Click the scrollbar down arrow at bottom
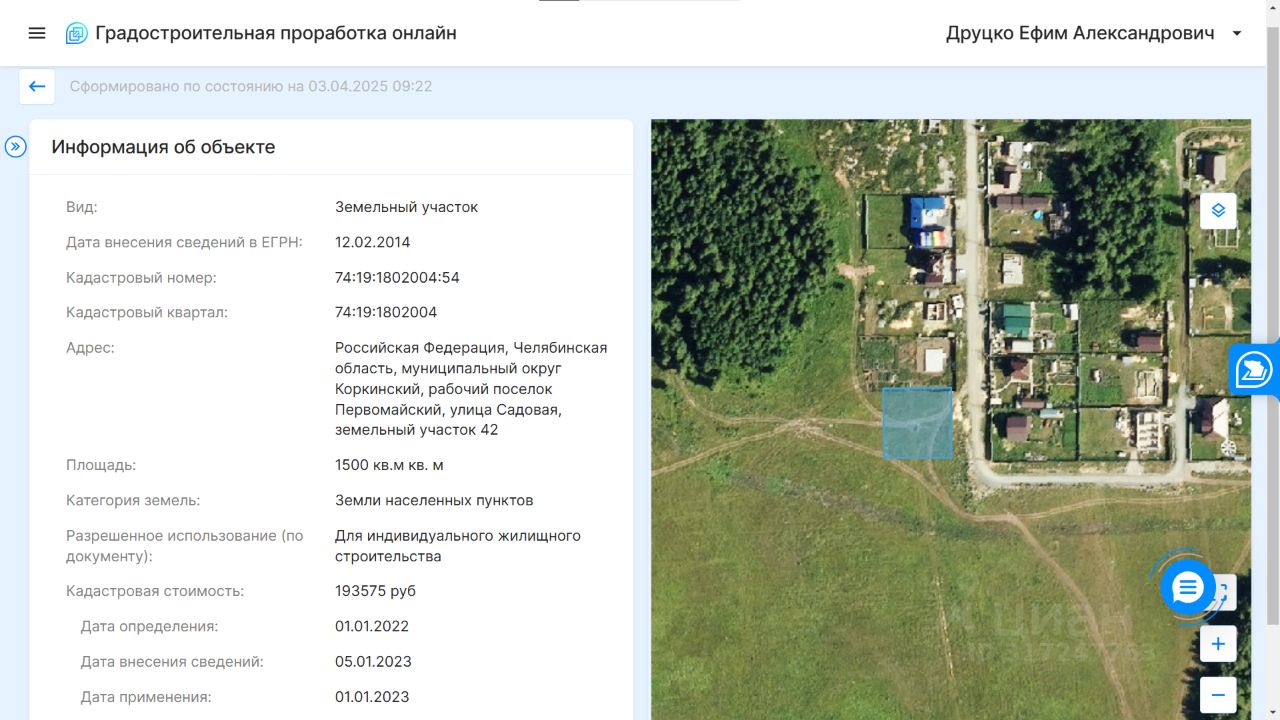 [1272, 712]
